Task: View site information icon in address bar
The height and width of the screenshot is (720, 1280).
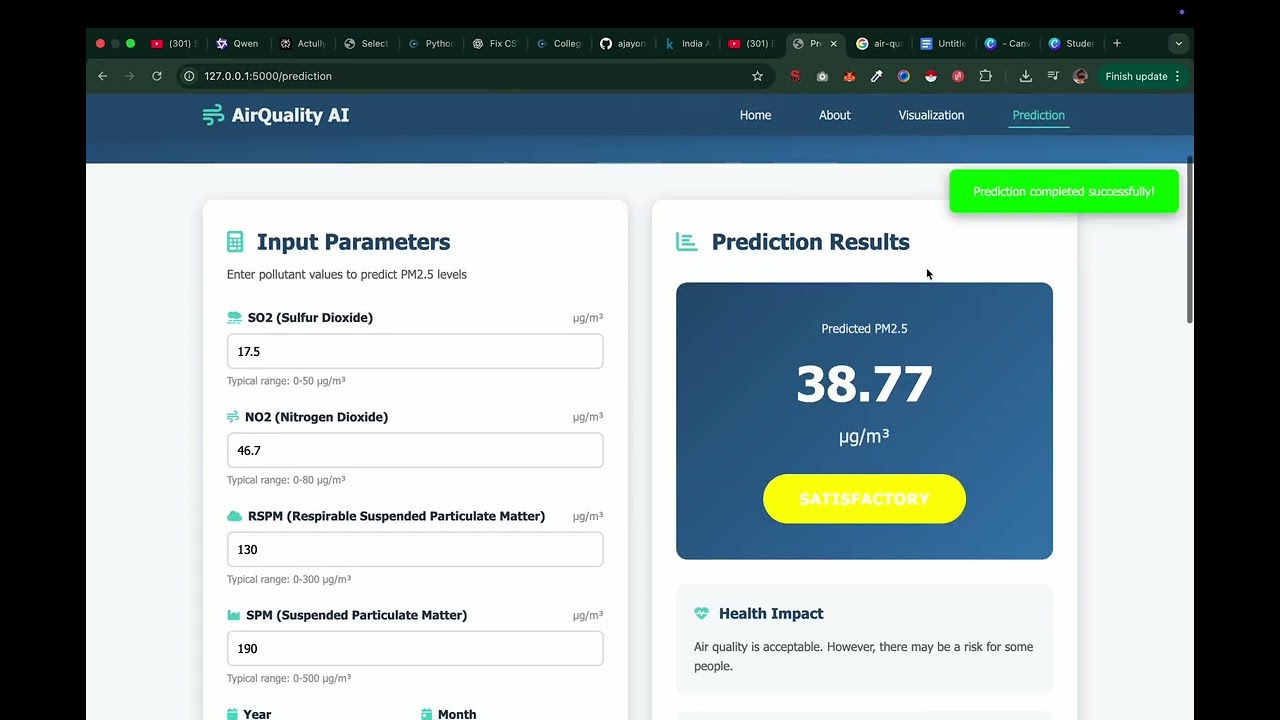Action: 189,76
